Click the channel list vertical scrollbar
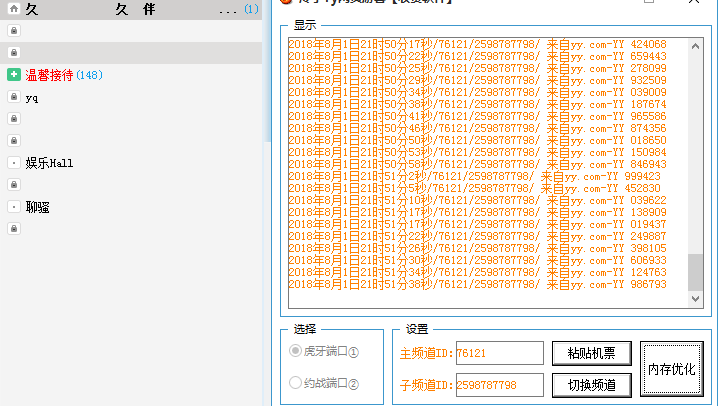Image resolution: width=718 pixels, height=406 pixels. click(x=267, y=69)
